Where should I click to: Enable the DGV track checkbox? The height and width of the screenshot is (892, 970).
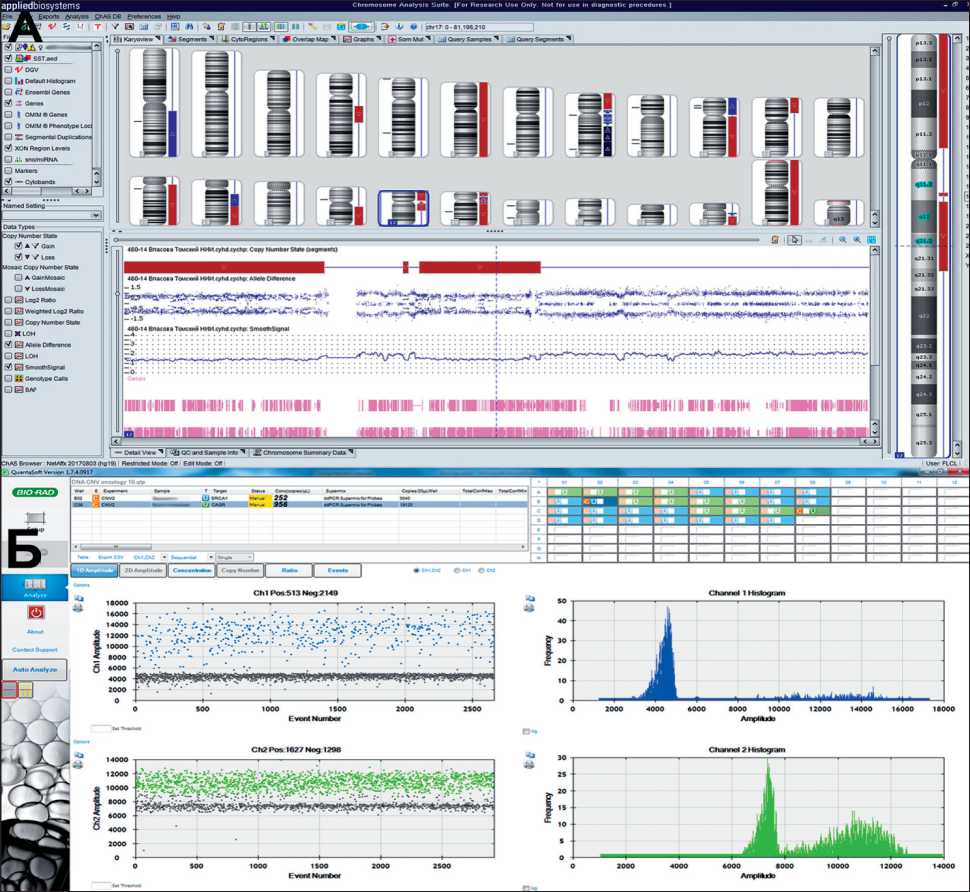pyautogui.click(x=8, y=70)
